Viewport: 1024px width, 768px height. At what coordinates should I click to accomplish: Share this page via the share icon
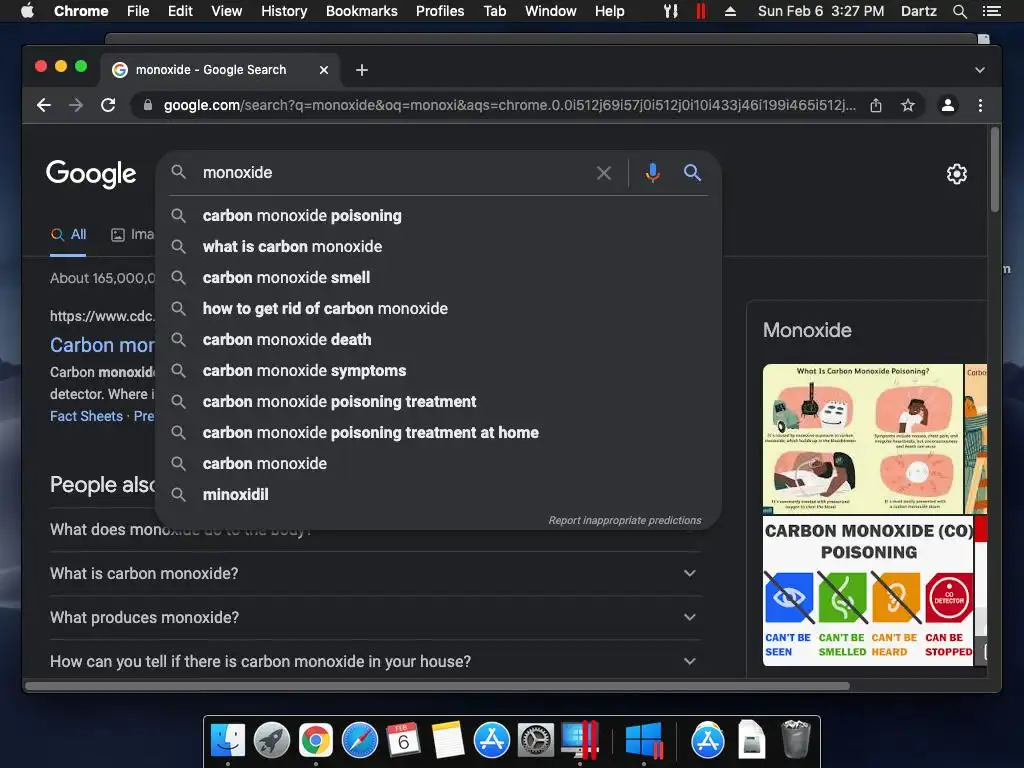tap(876, 105)
